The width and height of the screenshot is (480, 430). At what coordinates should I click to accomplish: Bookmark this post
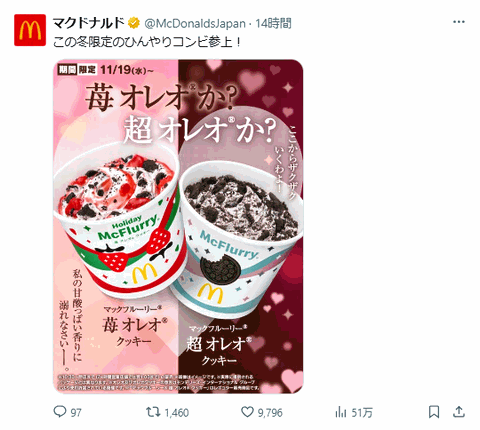pos(434,412)
